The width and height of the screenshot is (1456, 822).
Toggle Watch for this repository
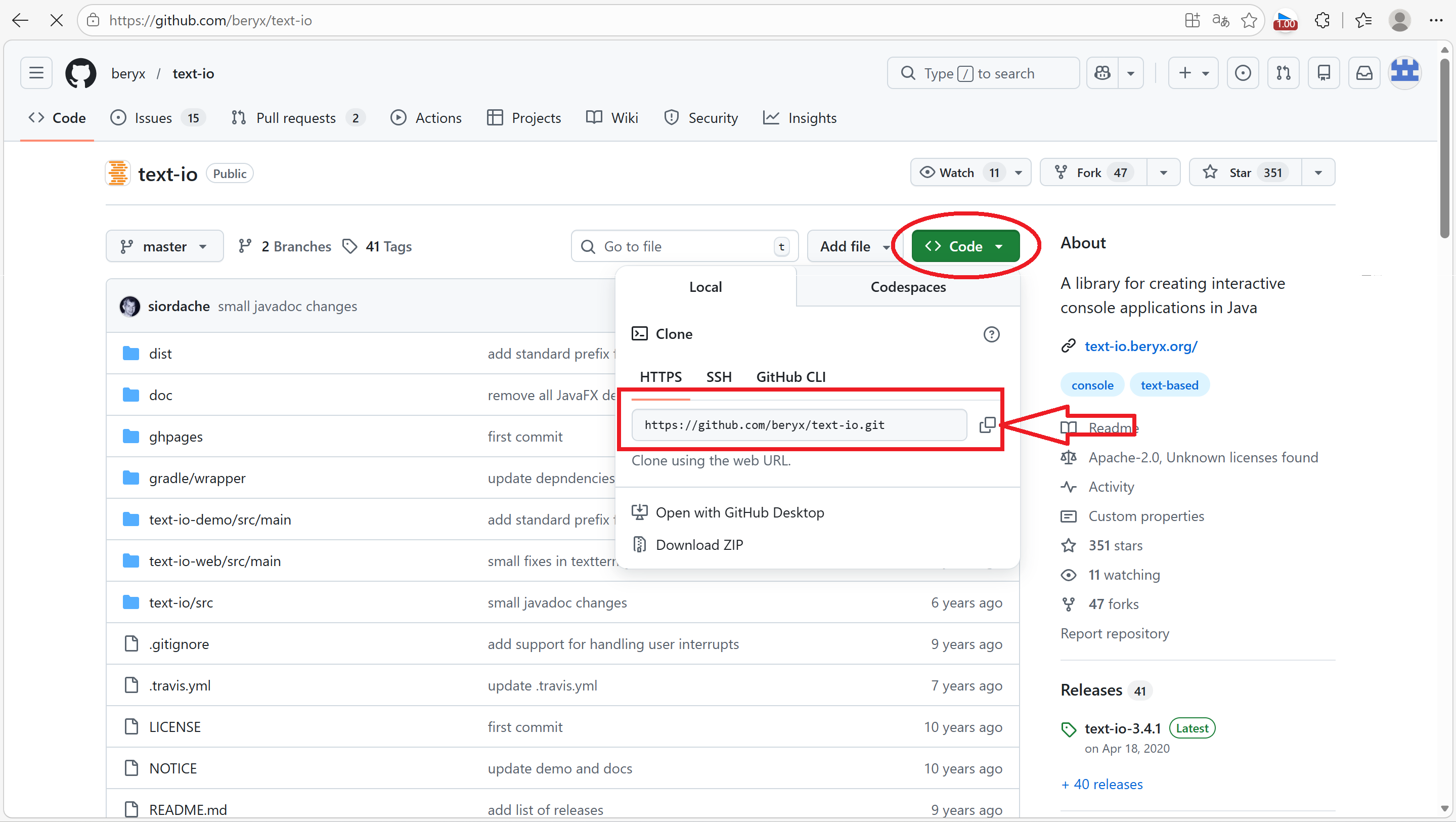957,172
